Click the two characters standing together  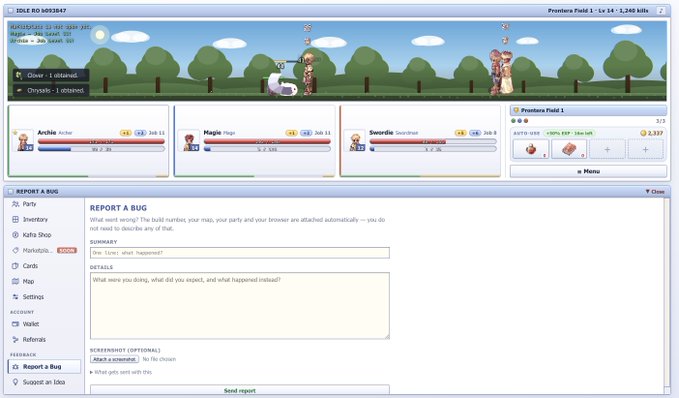pos(501,72)
